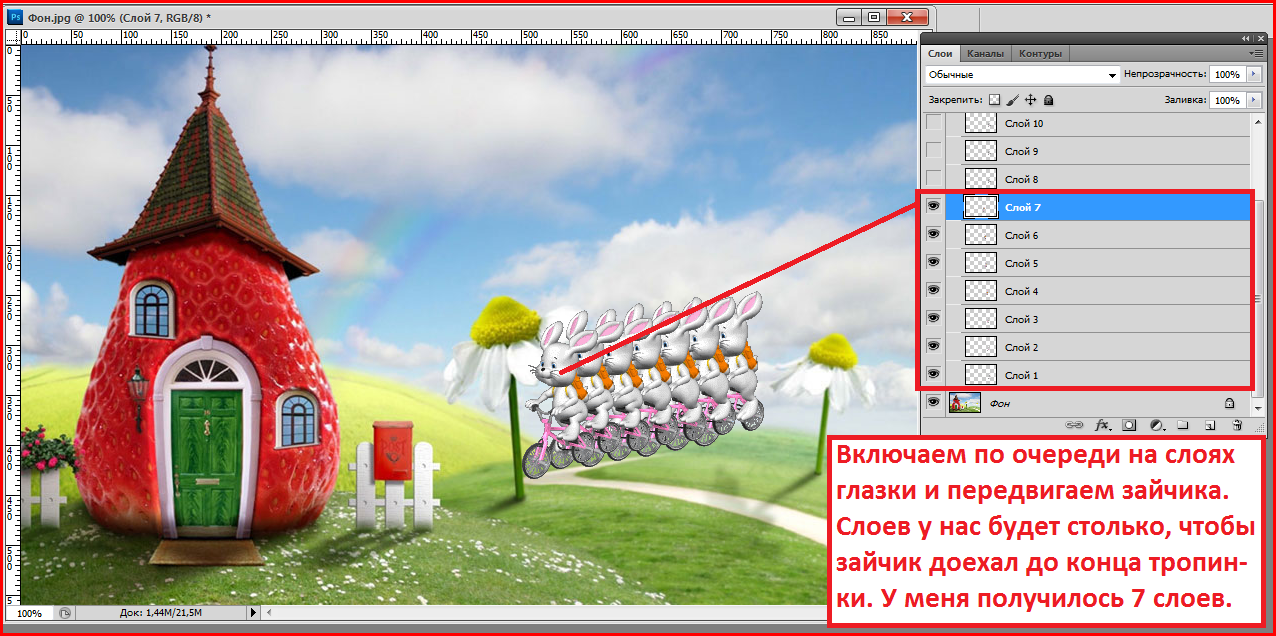1276x636 pixels.
Task: Create a new layer group folder
Action: coord(1181,425)
